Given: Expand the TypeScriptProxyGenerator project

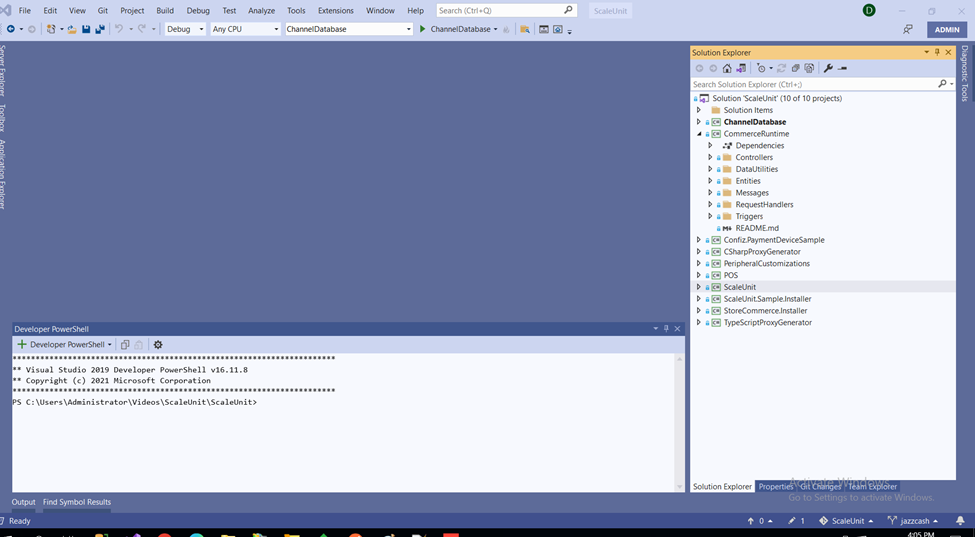Looking at the screenshot, I should coord(698,323).
